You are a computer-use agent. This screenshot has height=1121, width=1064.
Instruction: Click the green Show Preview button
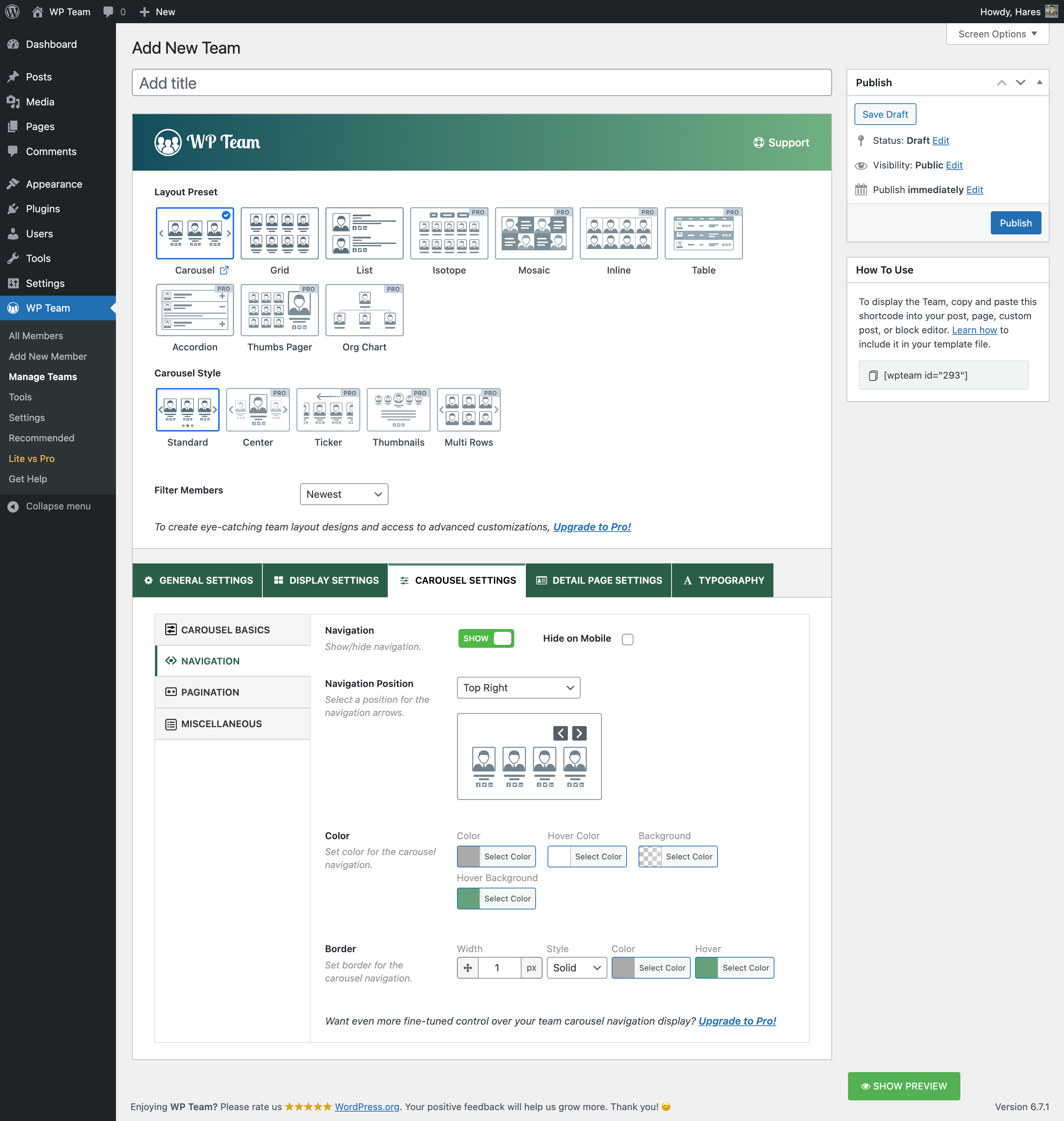[903, 1086]
